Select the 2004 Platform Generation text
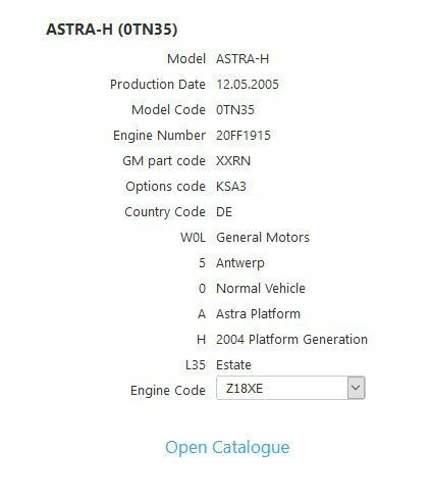This screenshot has width=433, height=500. 292,339
